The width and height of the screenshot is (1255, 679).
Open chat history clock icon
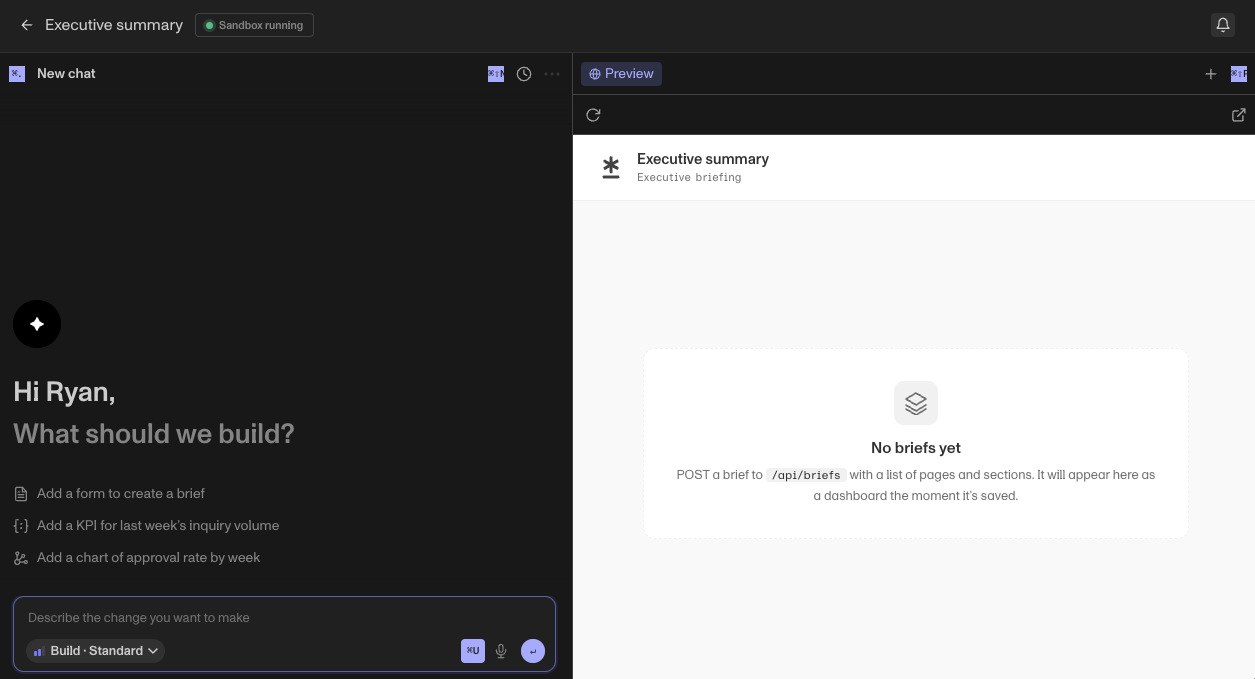524,74
